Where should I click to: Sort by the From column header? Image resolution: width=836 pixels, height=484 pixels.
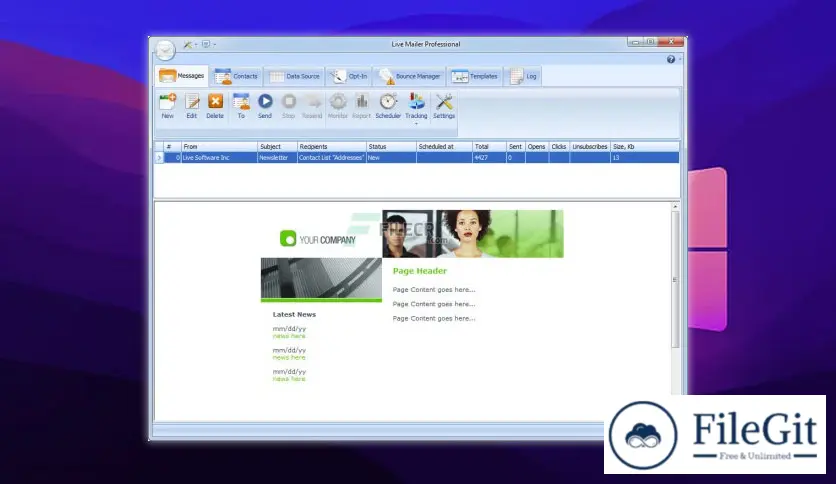coord(219,147)
